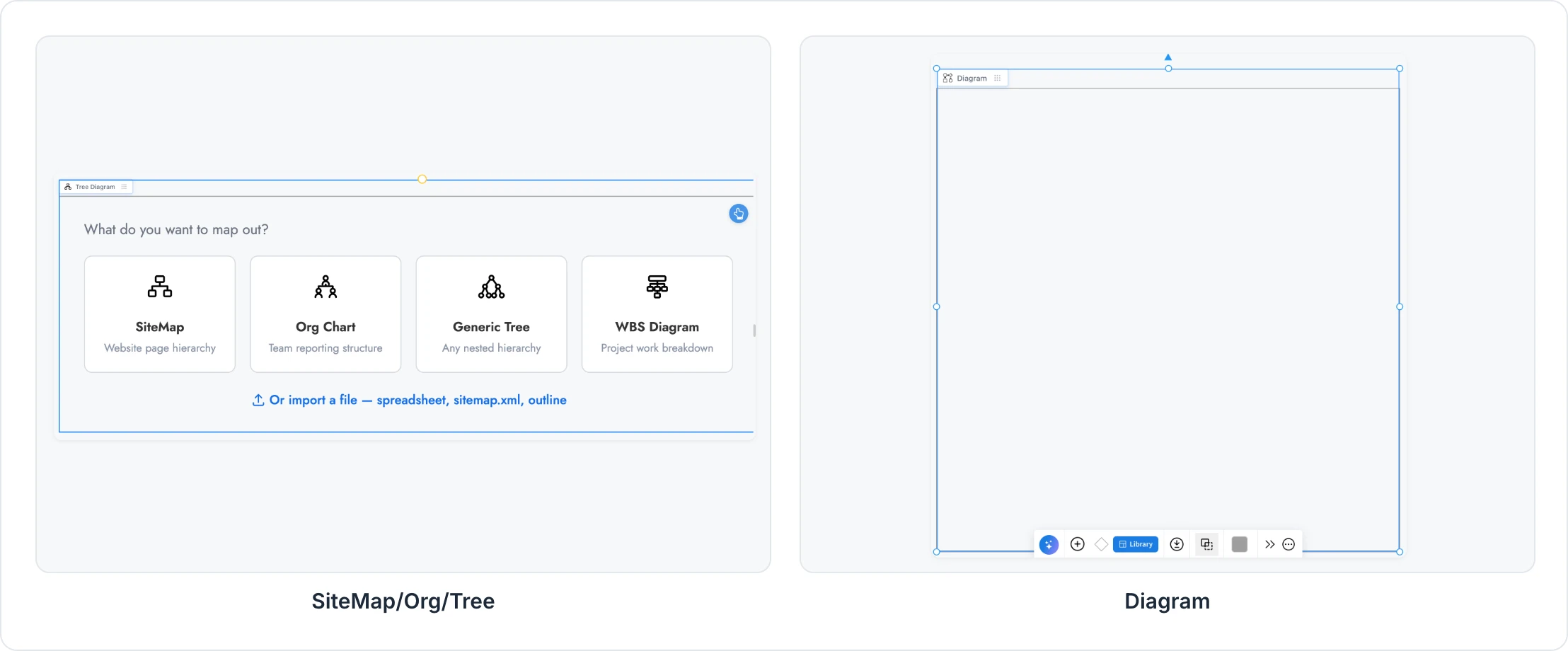Click the left-middle handle of Diagram frame
The height and width of the screenshot is (651, 1568).
(937, 307)
